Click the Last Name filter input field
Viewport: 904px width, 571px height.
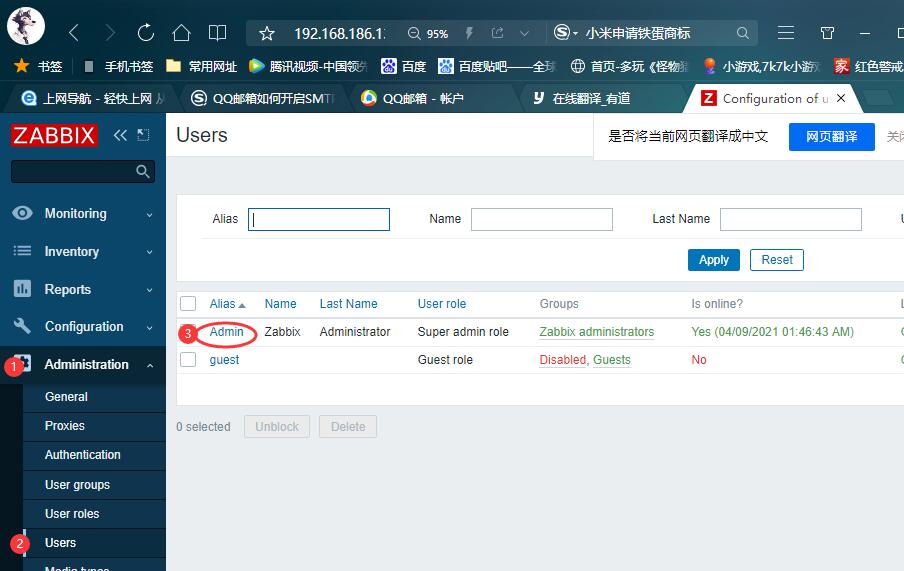pyautogui.click(x=790, y=219)
